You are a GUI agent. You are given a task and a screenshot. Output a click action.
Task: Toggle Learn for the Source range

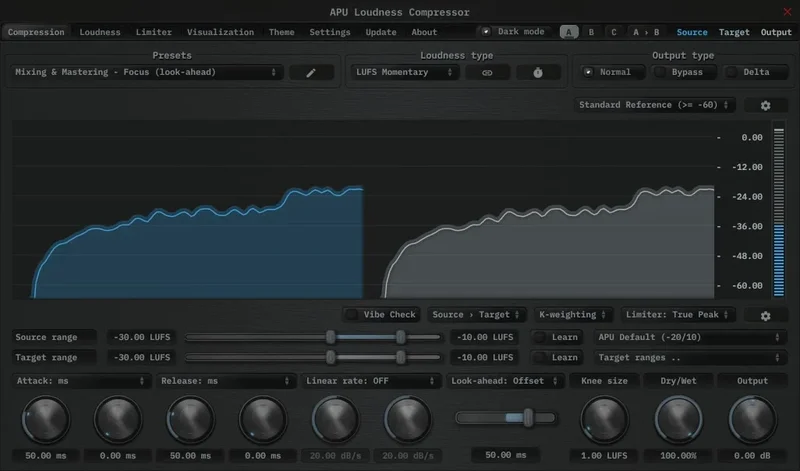pyautogui.click(x=559, y=337)
